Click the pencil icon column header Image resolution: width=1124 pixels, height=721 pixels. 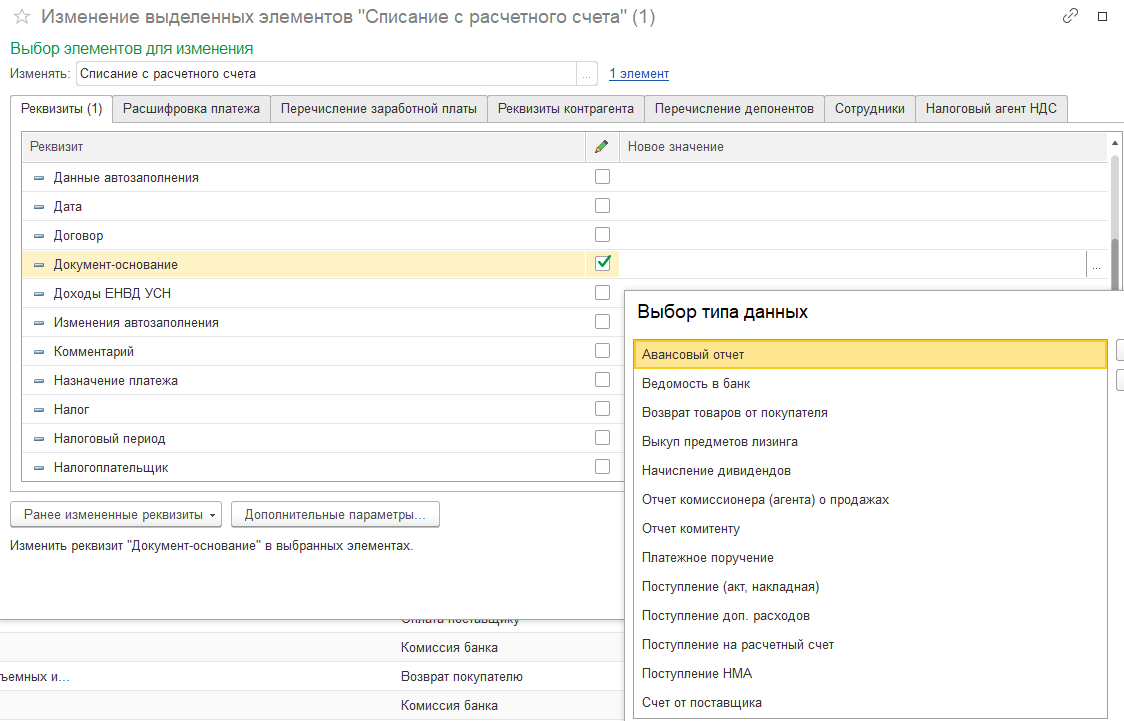(x=601, y=147)
